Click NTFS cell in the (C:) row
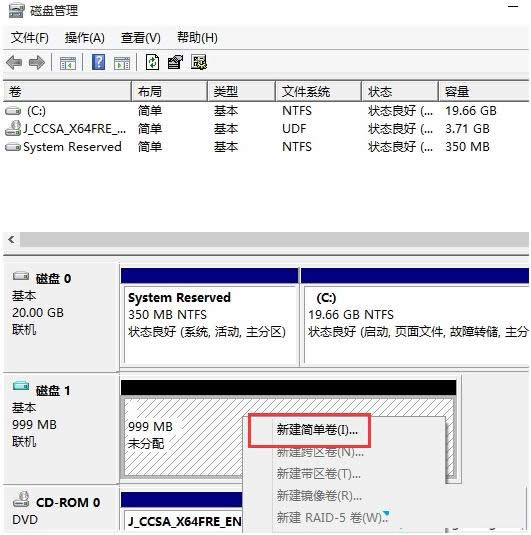The image size is (531, 535). point(297,111)
